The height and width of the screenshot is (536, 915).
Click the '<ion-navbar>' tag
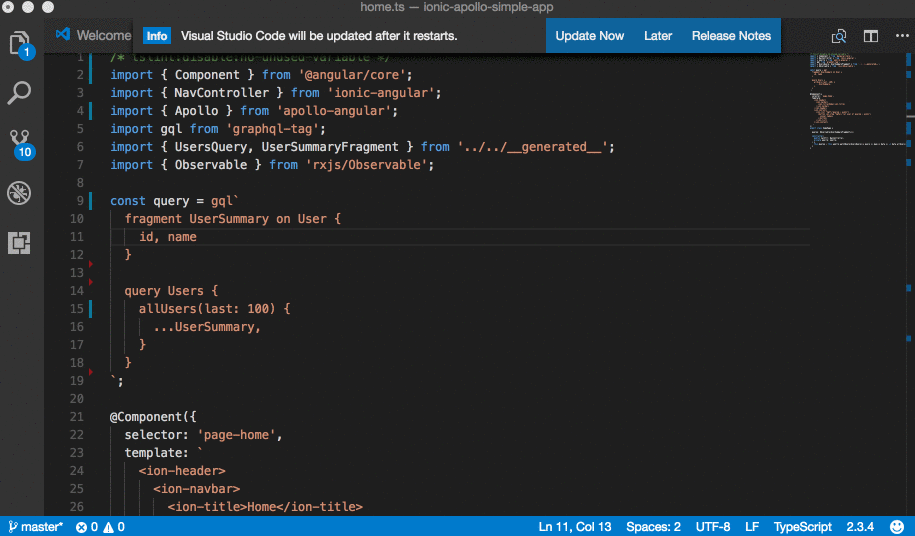[197, 489]
